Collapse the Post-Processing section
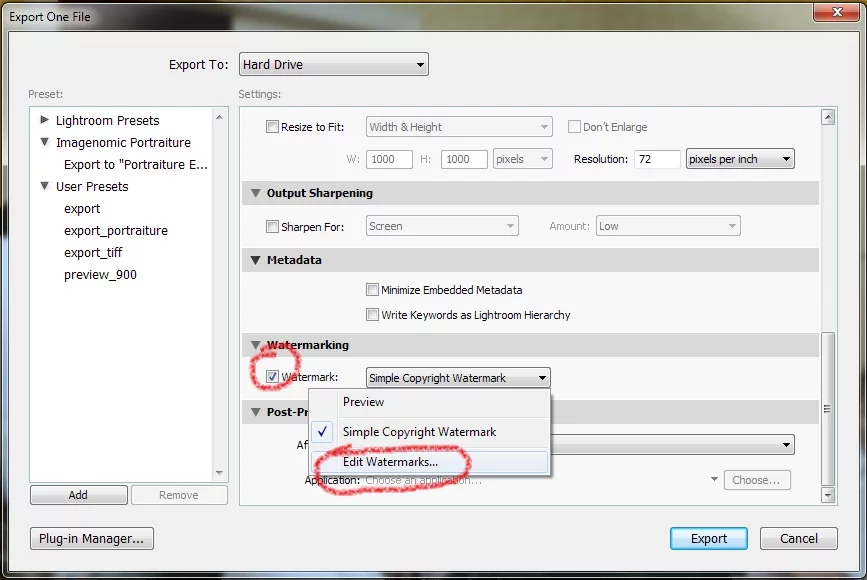867x580 pixels. coord(255,412)
